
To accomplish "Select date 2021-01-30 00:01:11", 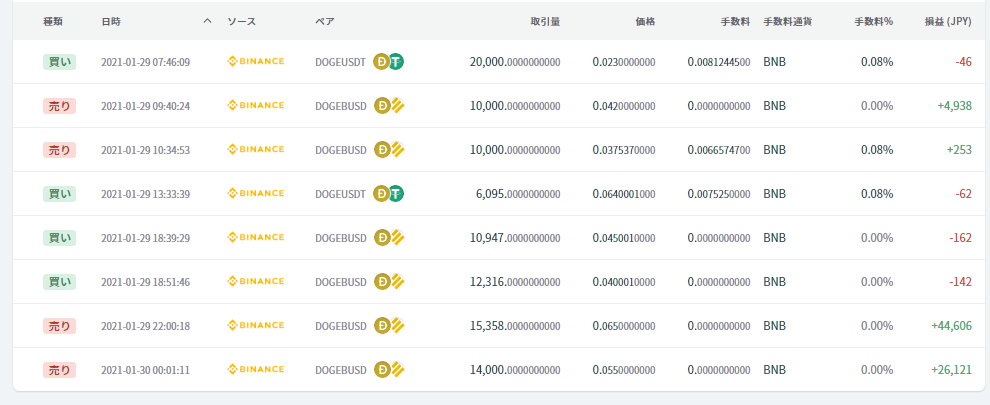I will pyautogui.click(x=145, y=370).
